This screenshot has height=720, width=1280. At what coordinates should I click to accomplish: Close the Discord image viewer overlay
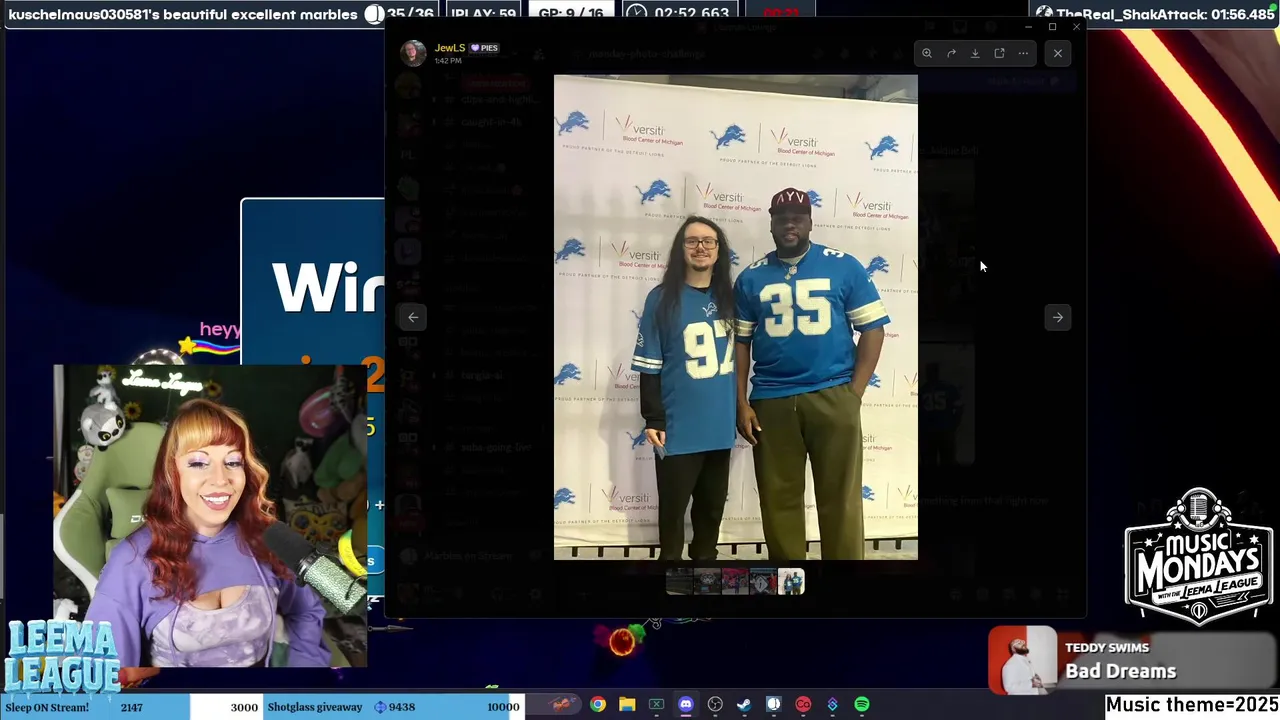[1057, 53]
